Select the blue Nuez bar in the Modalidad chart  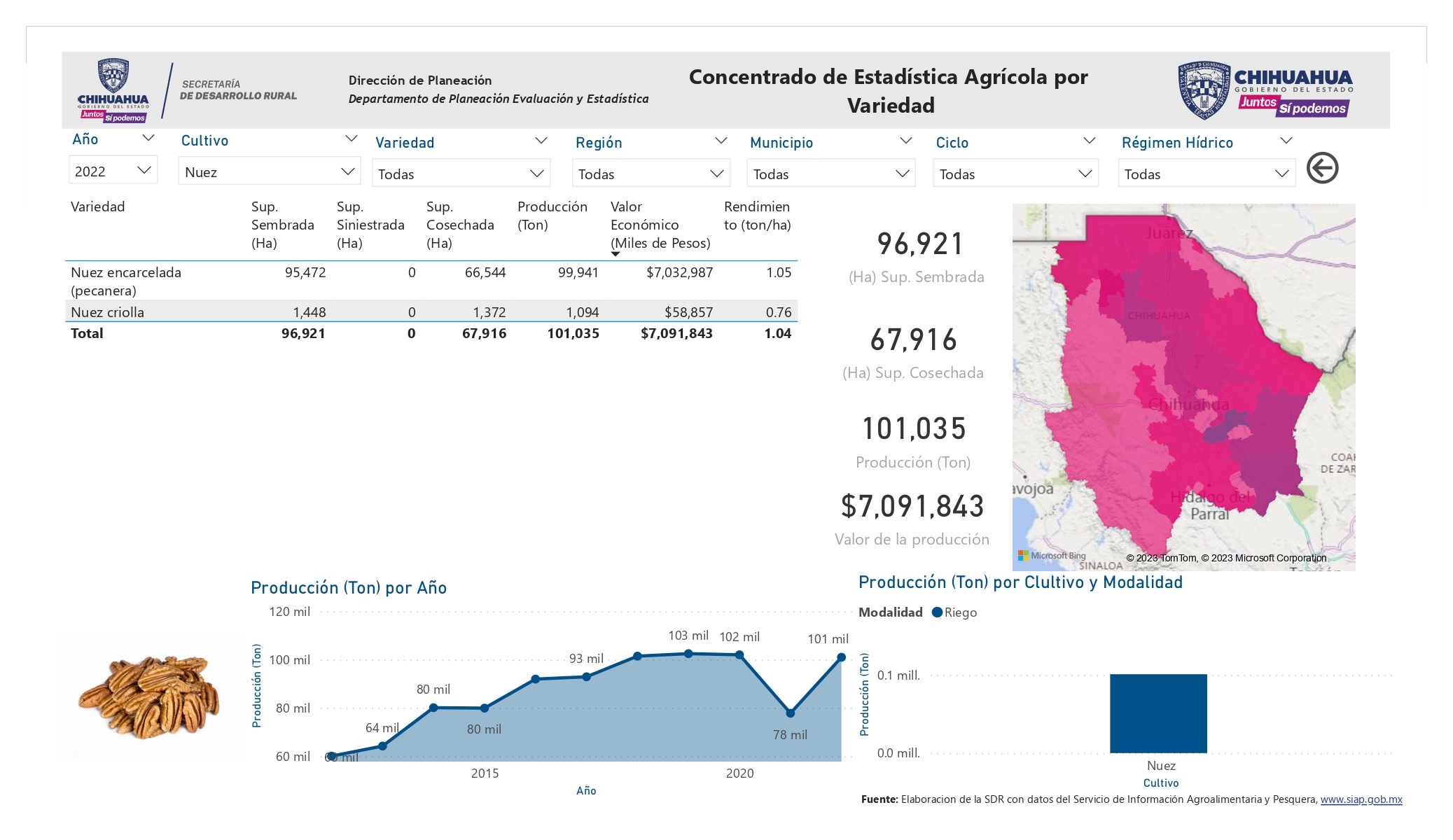[1158, 713]
